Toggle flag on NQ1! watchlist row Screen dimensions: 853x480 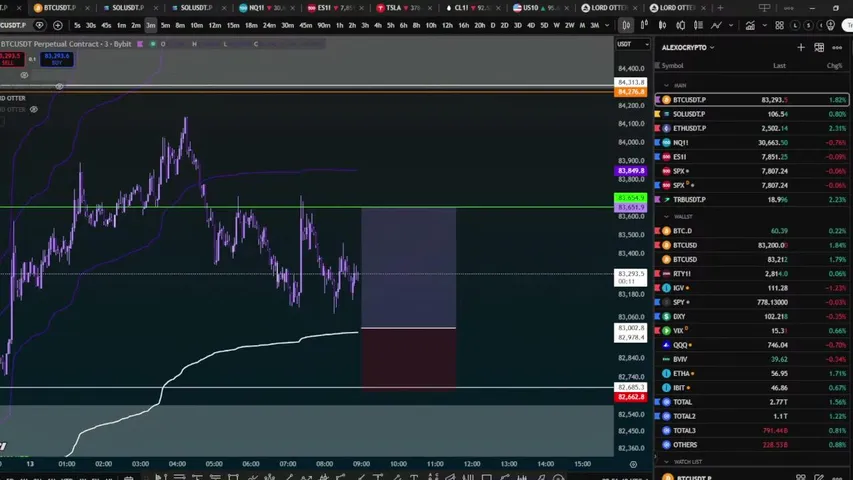(x=658, y=142)
